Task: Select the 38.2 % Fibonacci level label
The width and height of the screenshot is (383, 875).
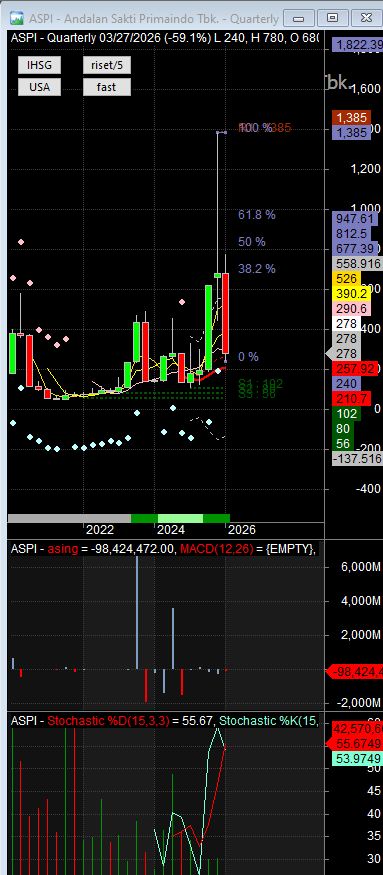Action: click(x=257, y=268)
